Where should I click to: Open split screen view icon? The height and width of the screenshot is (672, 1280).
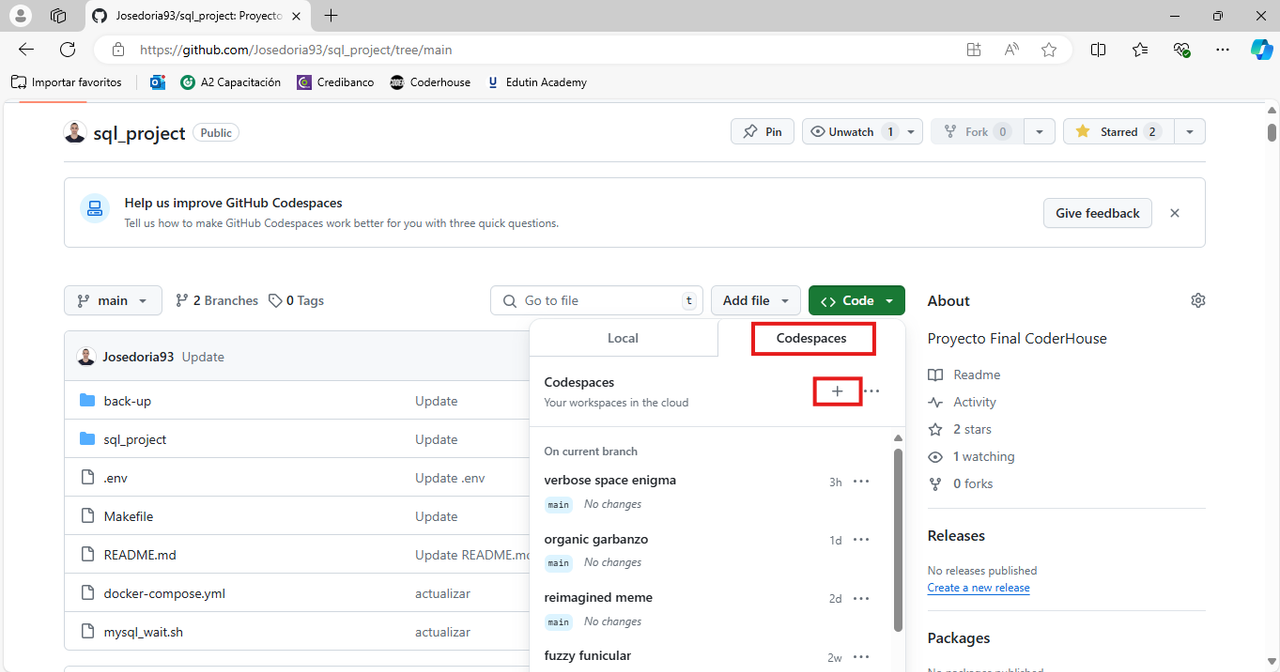coord(1098,49)
